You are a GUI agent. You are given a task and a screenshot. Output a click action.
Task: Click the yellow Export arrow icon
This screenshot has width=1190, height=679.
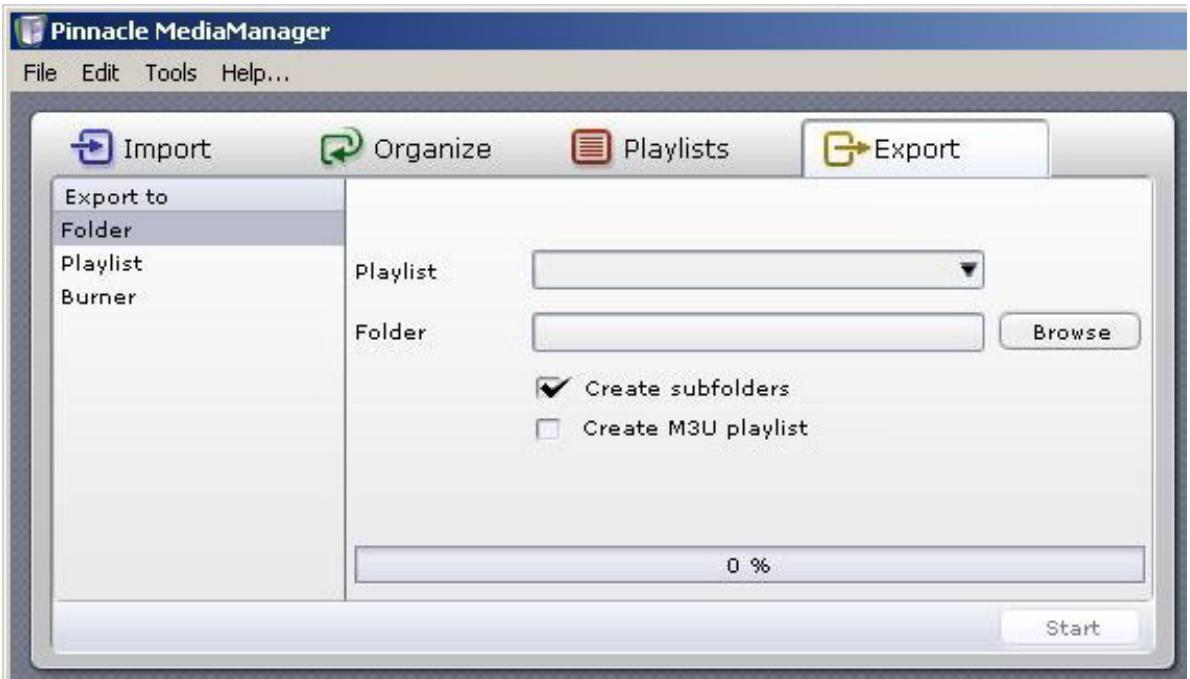(845, 148)
